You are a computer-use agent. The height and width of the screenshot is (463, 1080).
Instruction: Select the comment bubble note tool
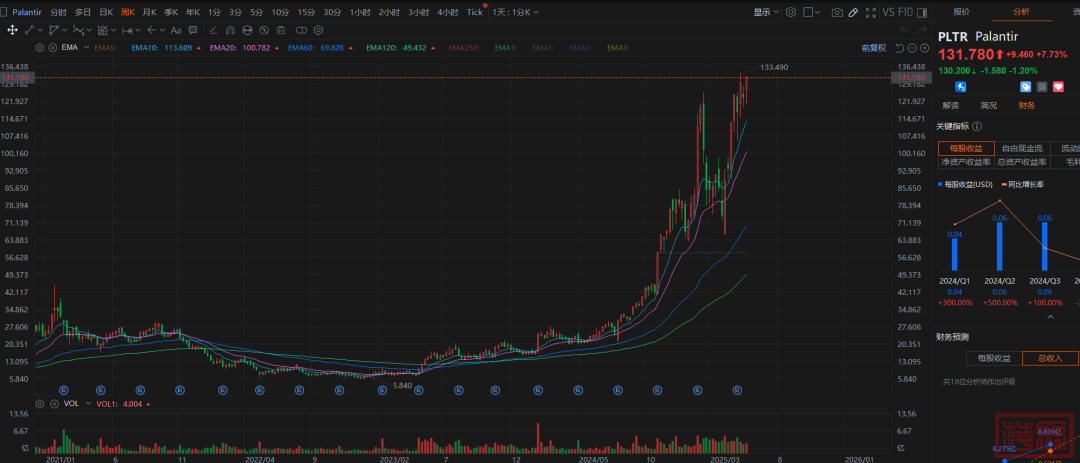coord(193,30)
